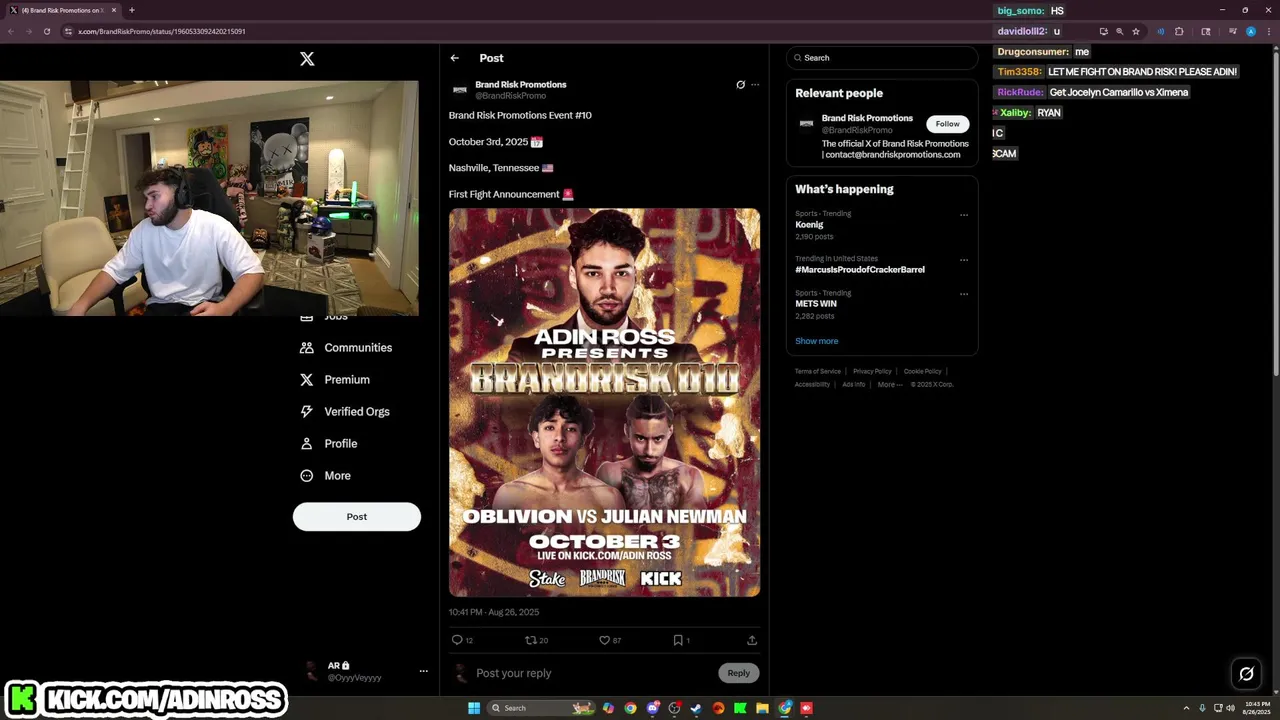Open Steam from the taskbar

[x=695, y=708]
